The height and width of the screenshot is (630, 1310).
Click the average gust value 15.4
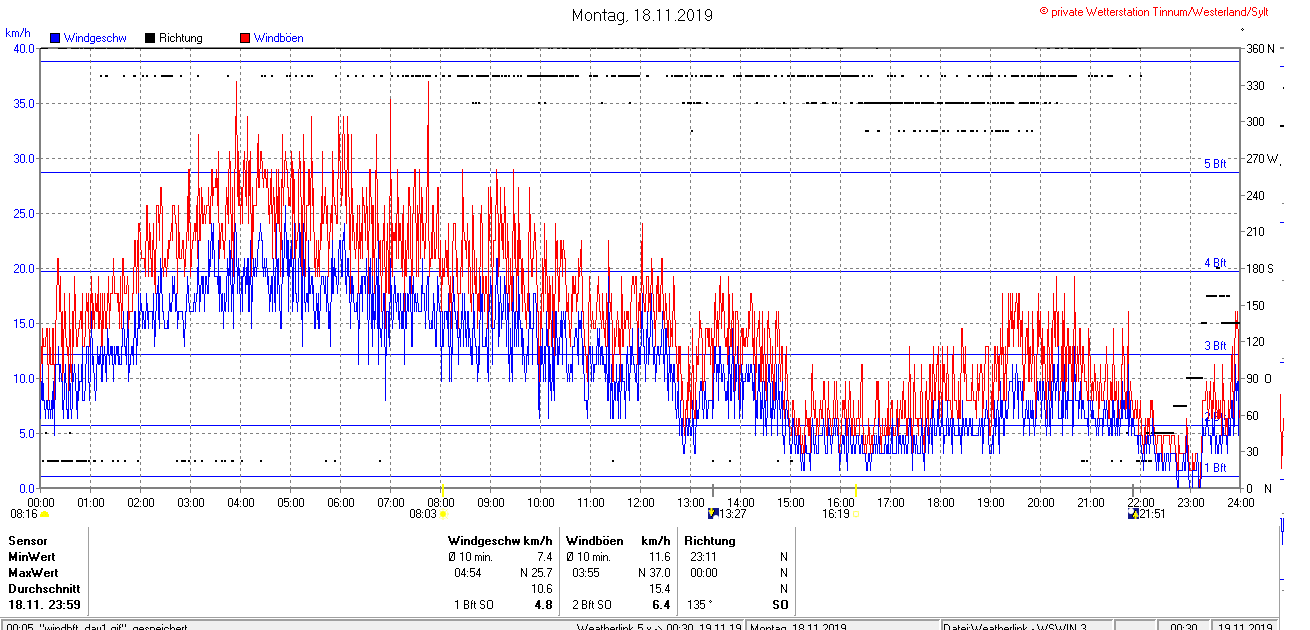pos(659,589)
